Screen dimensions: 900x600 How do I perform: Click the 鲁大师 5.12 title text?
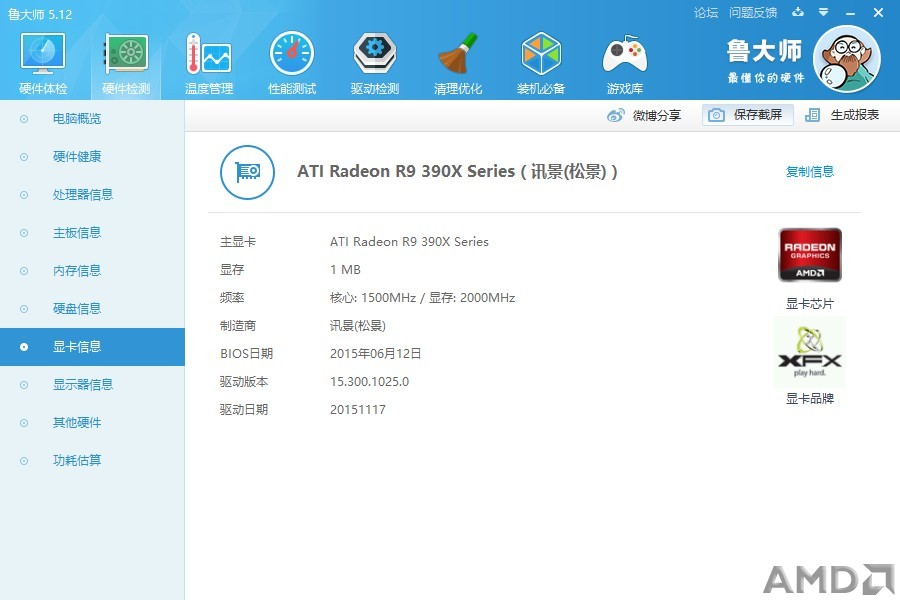tap(40, 14)
